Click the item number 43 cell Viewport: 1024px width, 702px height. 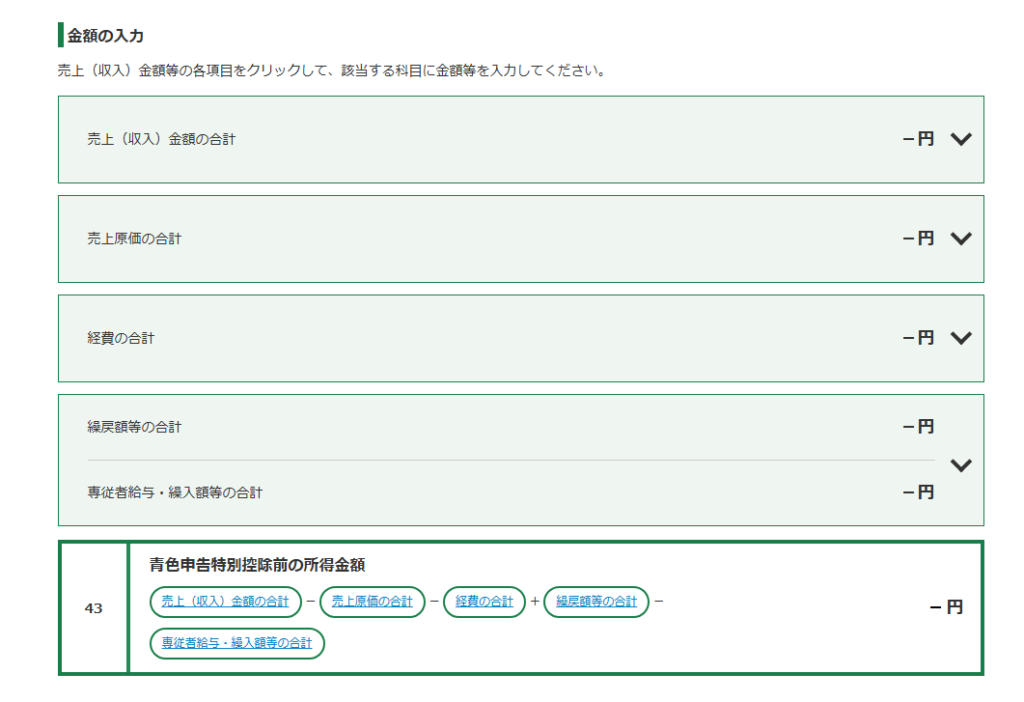(93, 608)
